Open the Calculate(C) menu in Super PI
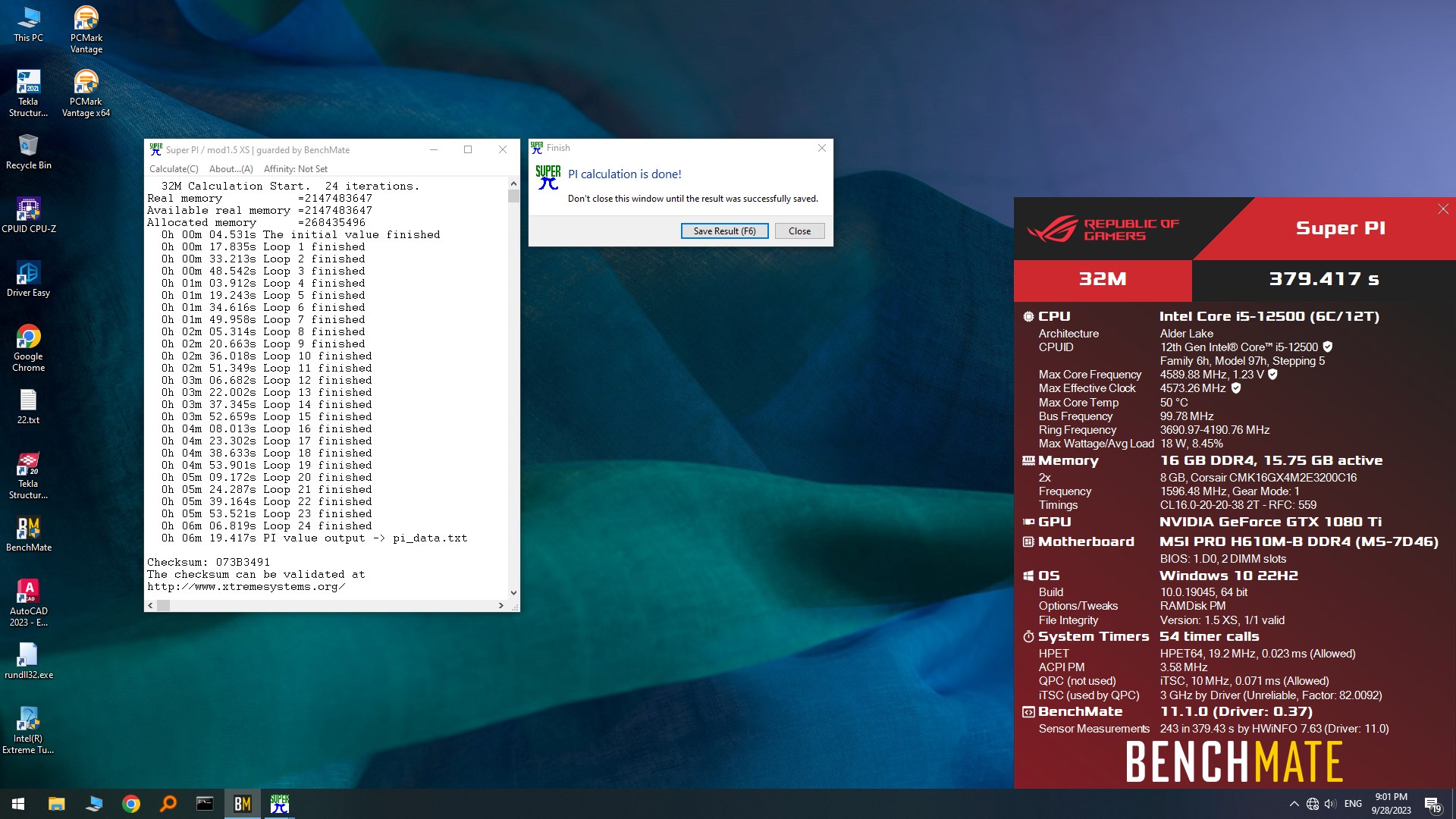Screen dimensions: 1456x819 [x=174, y=169]
